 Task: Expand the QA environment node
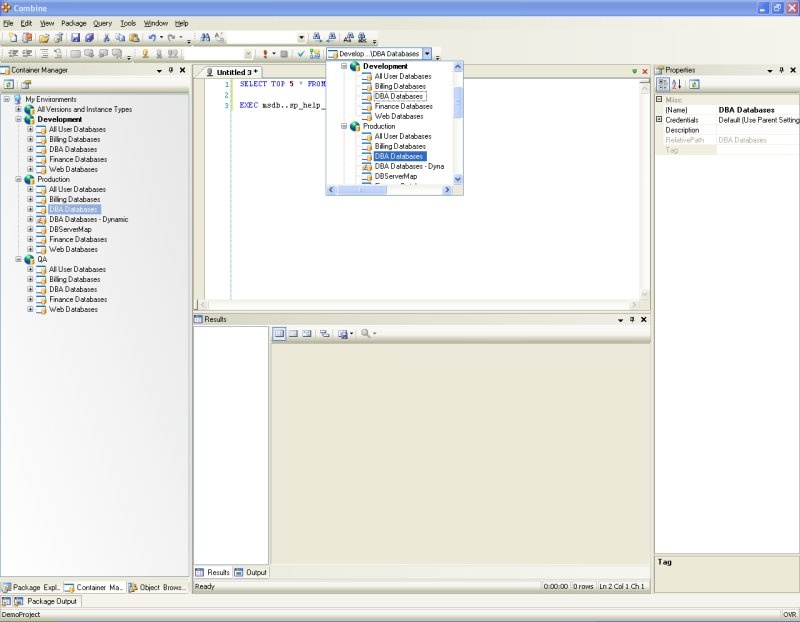19,259
